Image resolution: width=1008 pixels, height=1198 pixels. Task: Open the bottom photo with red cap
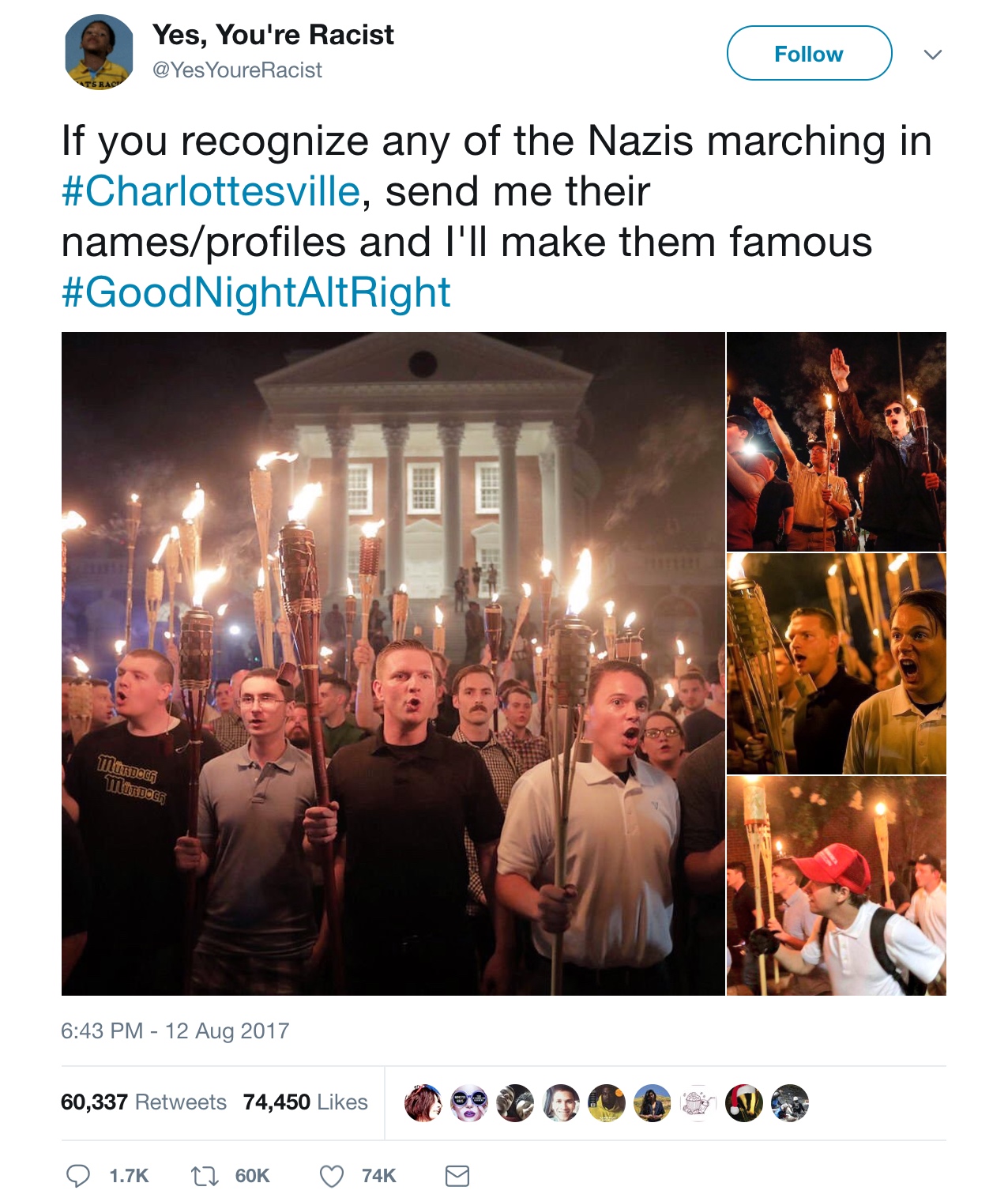coord(837,886)
